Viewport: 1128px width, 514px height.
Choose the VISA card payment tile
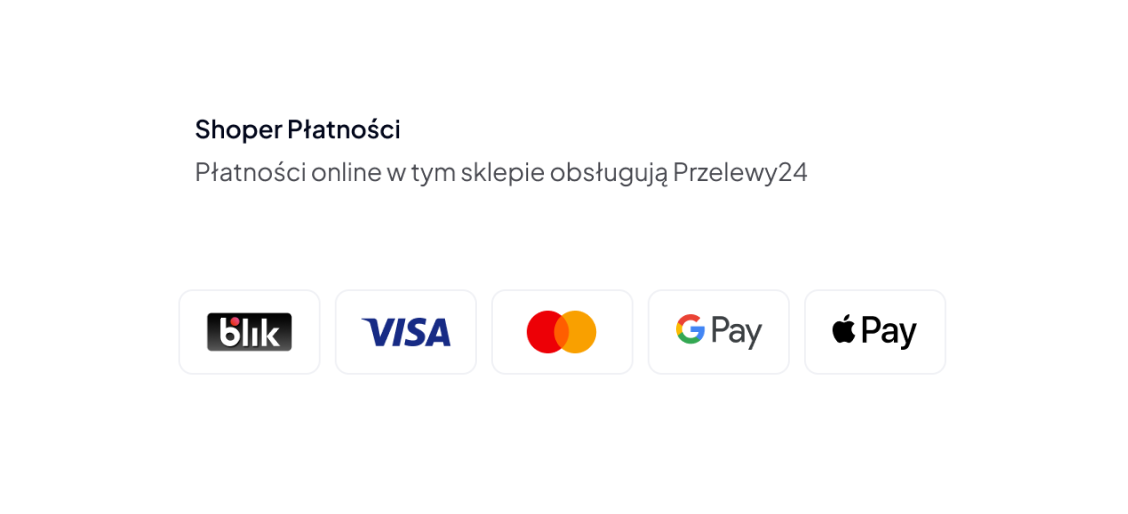pyautogui.click(x=406, y=332)
